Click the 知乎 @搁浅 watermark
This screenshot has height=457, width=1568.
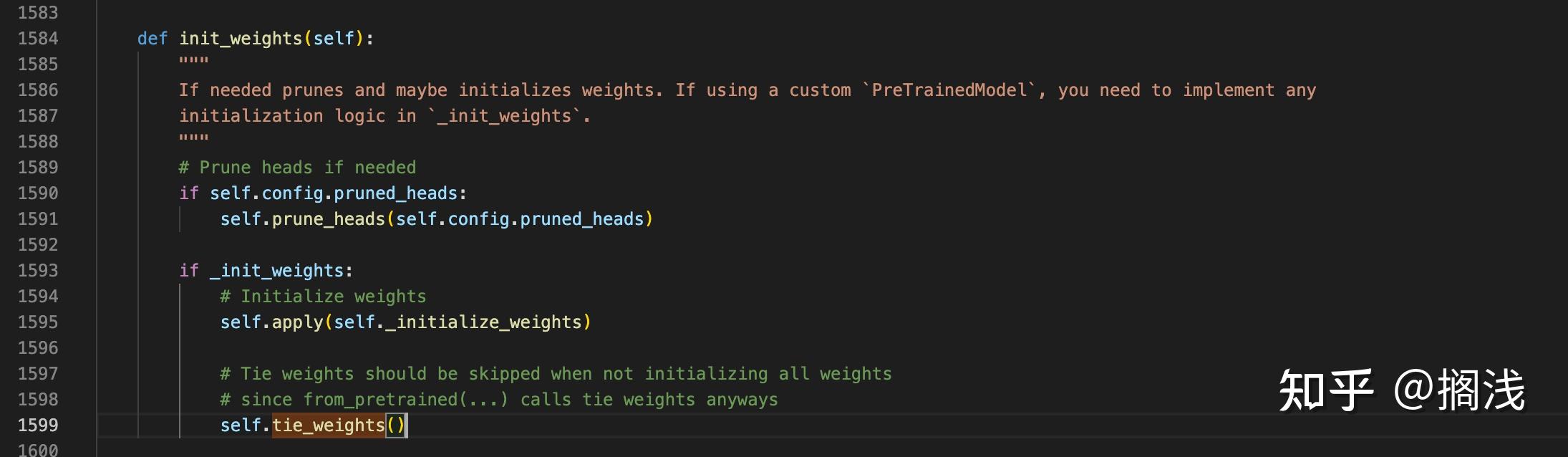coord(1402,391)
